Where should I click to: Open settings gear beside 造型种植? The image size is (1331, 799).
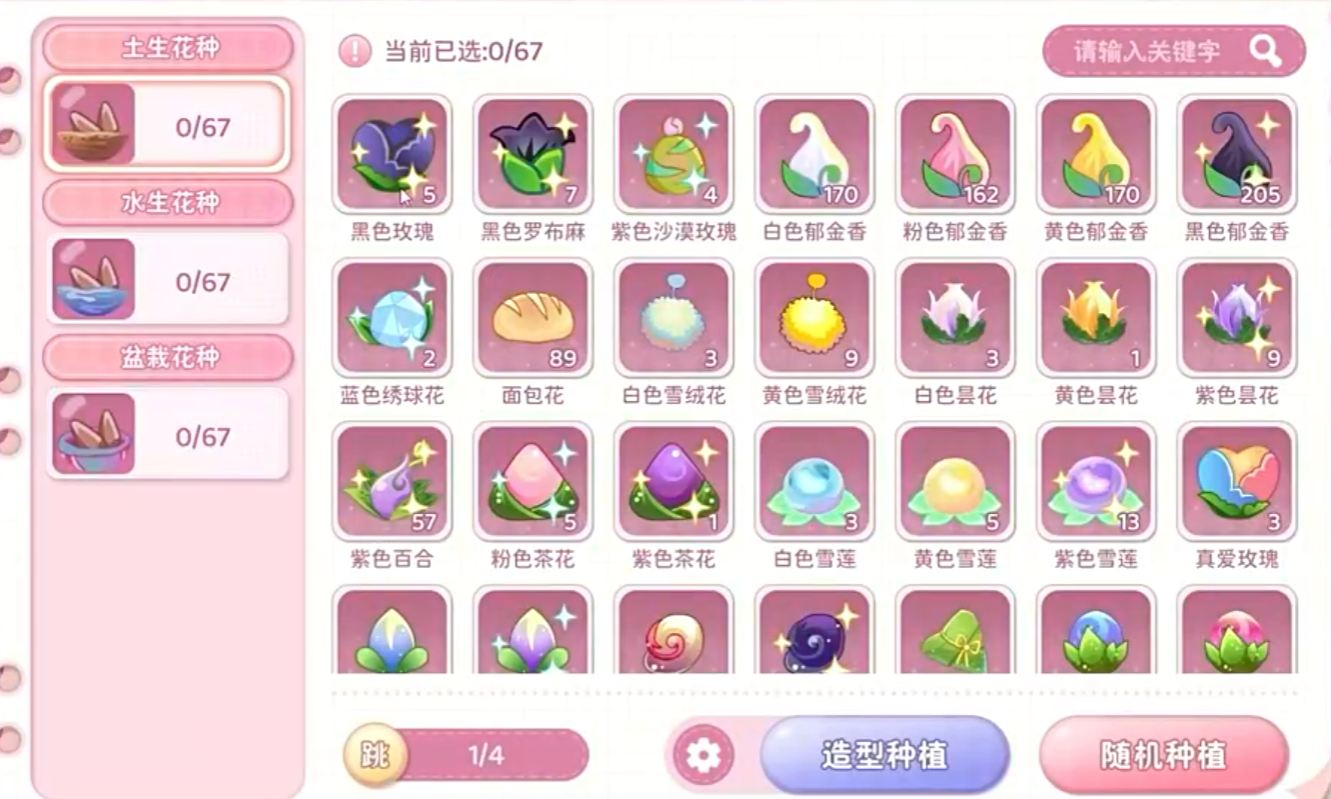click(704, 756)
